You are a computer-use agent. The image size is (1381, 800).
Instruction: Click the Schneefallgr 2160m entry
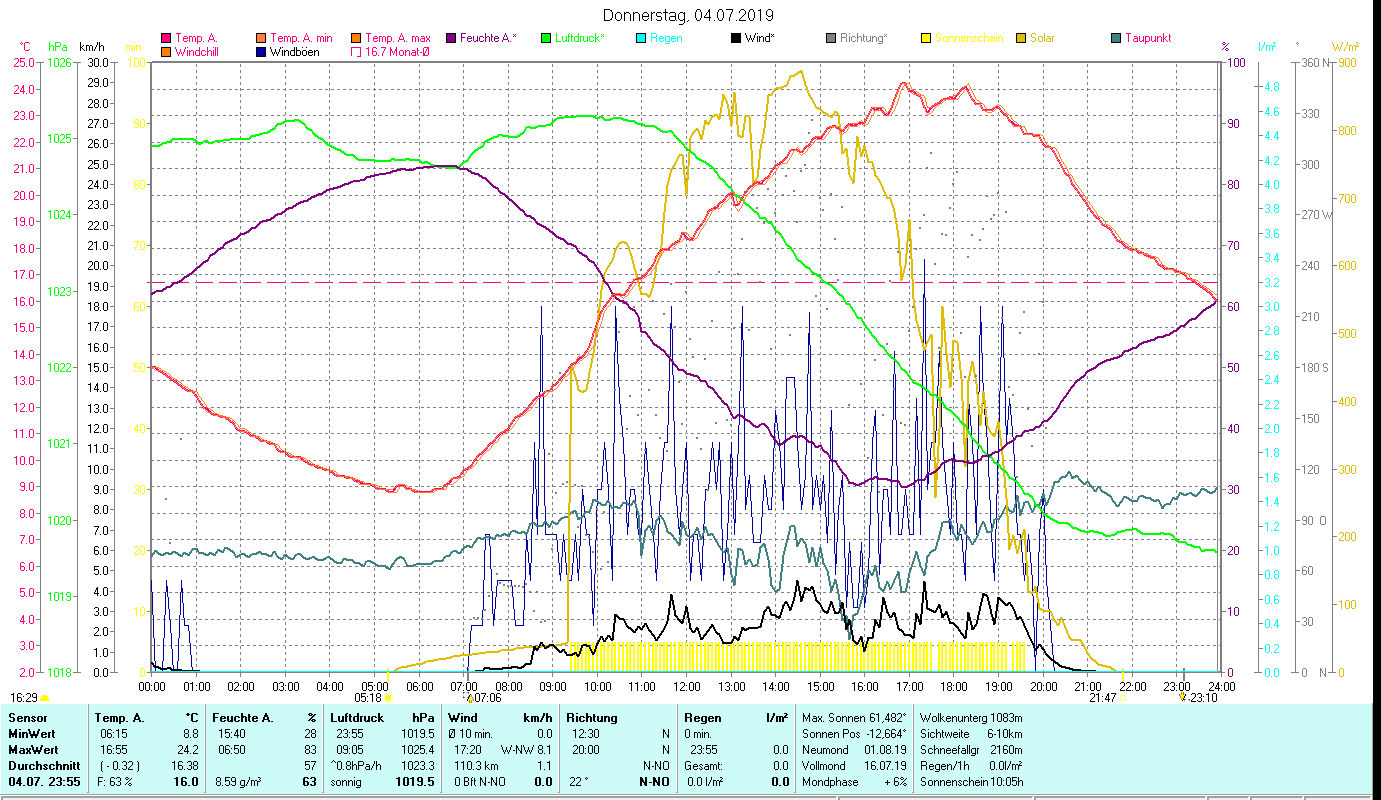(x=970, y=749)
